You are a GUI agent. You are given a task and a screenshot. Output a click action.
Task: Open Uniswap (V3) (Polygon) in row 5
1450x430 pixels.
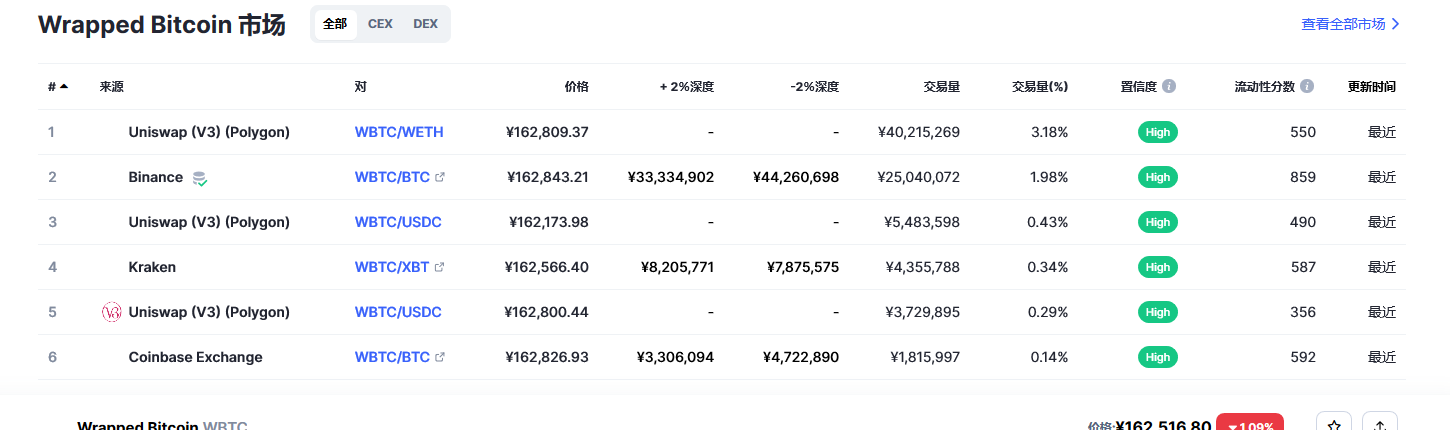click(209, 312)
